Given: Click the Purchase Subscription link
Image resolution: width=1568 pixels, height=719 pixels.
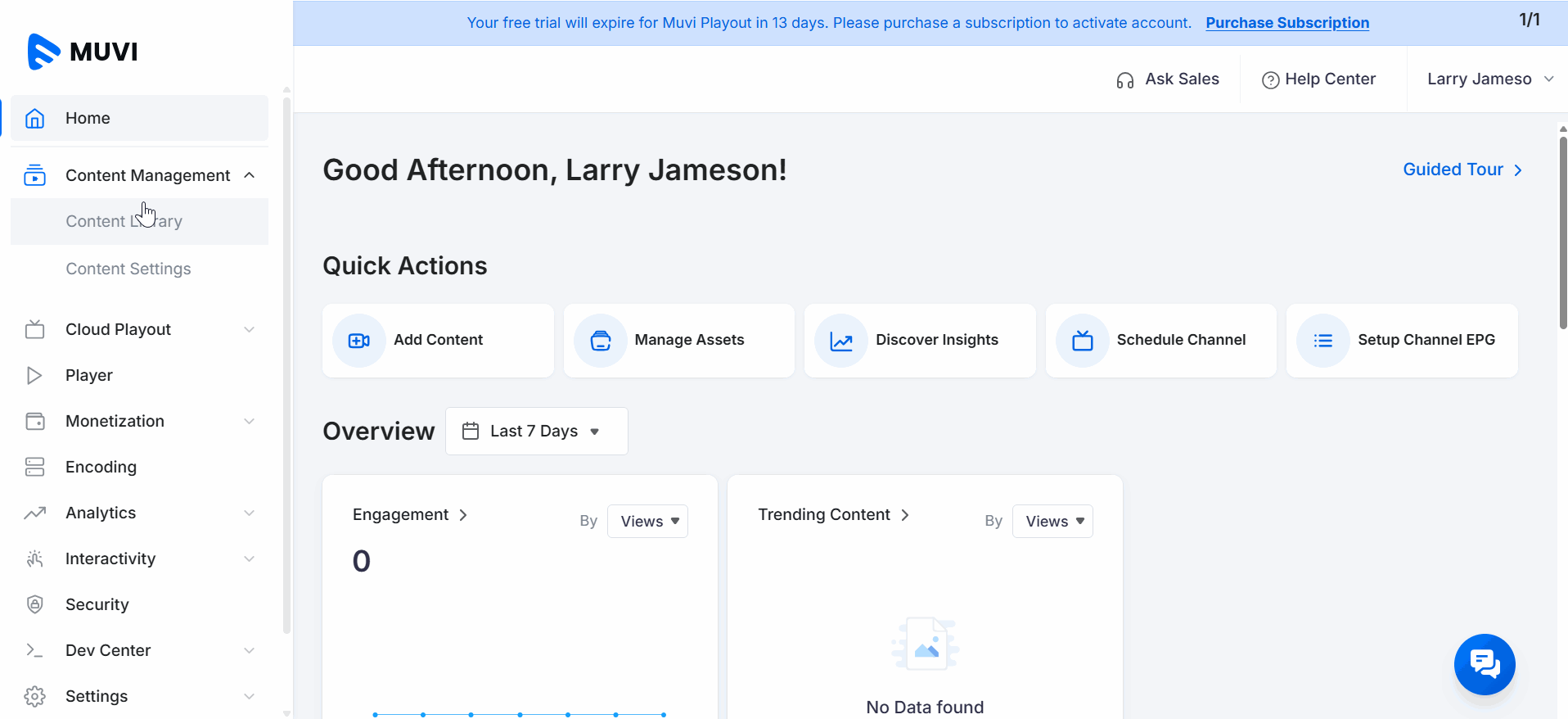Looking at the screenshot, I should point(1286,23).
